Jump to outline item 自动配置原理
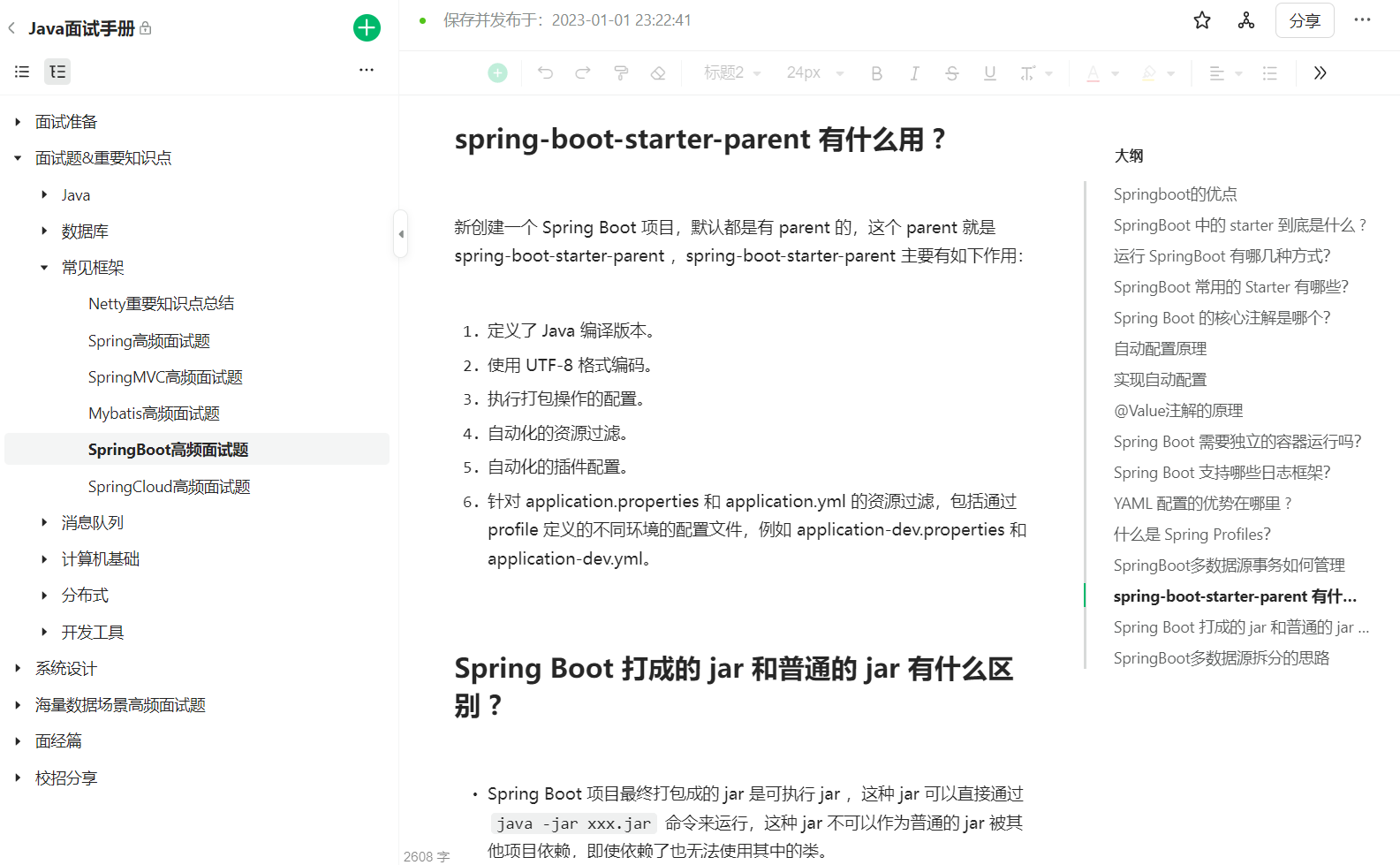Image resolution: width=1400 pixels, height=865 pixels. click(1160, 349)
